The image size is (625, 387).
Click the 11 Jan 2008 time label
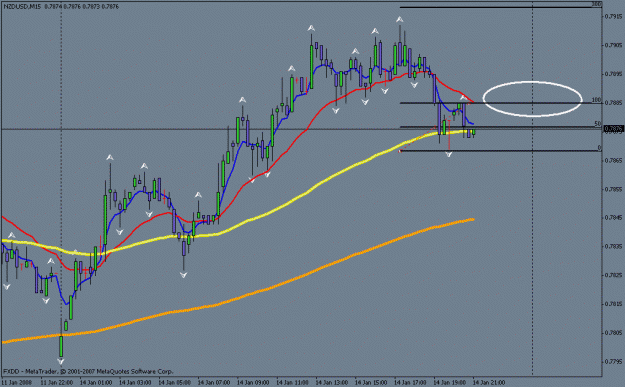(16, 383)
